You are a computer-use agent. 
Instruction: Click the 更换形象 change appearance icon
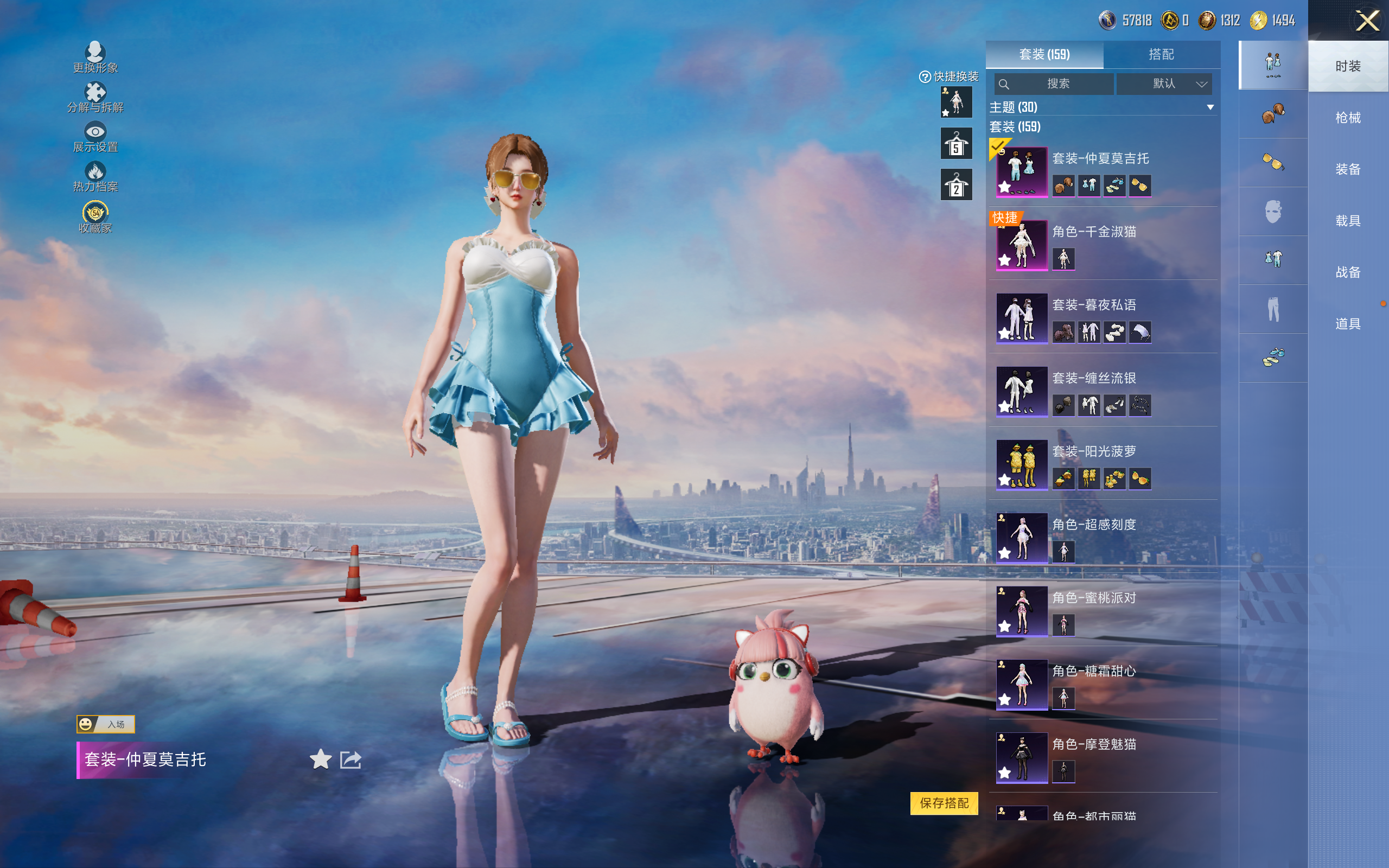point(95,53)
